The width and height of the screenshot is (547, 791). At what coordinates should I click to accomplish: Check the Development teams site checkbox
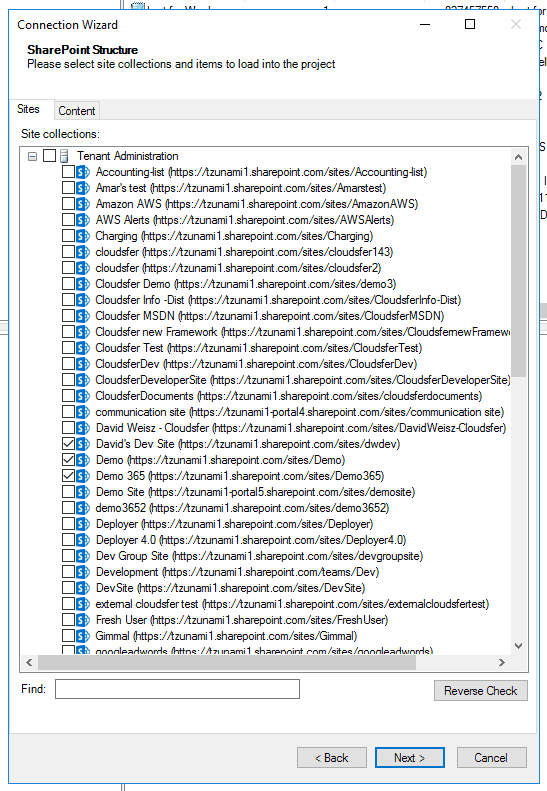coord(68,572)
